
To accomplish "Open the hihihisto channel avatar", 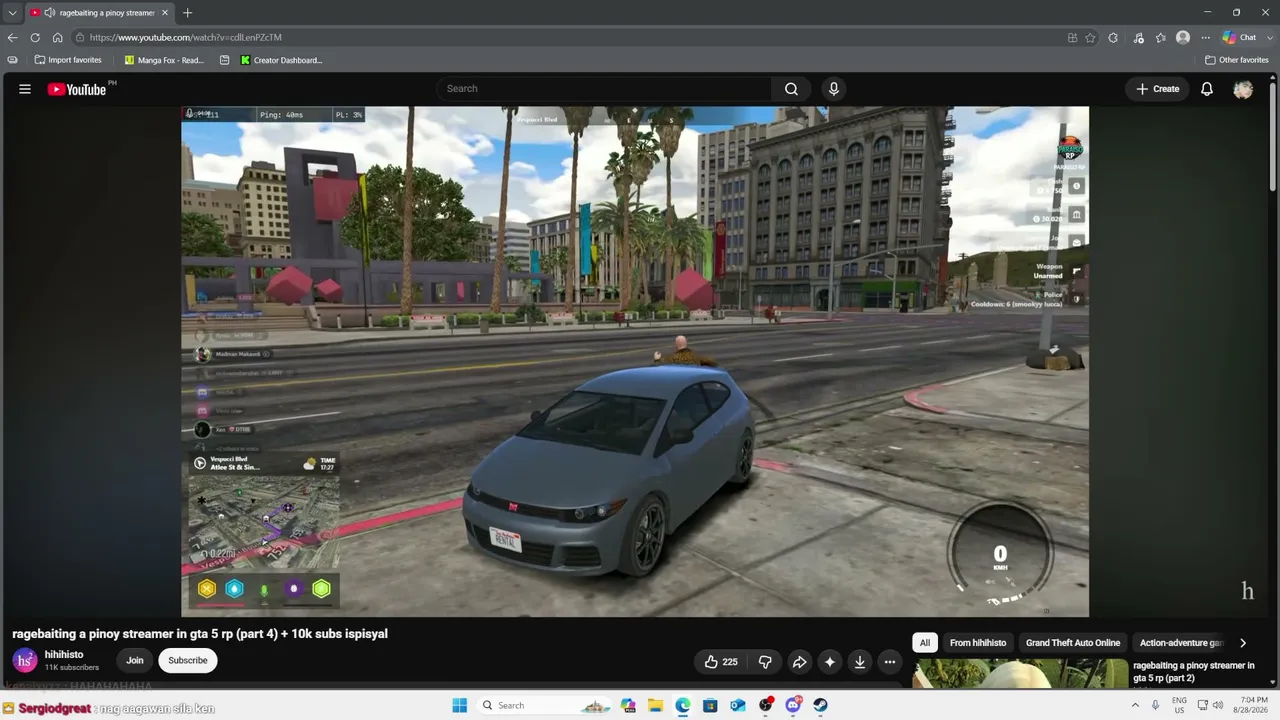I will (25, 660).
